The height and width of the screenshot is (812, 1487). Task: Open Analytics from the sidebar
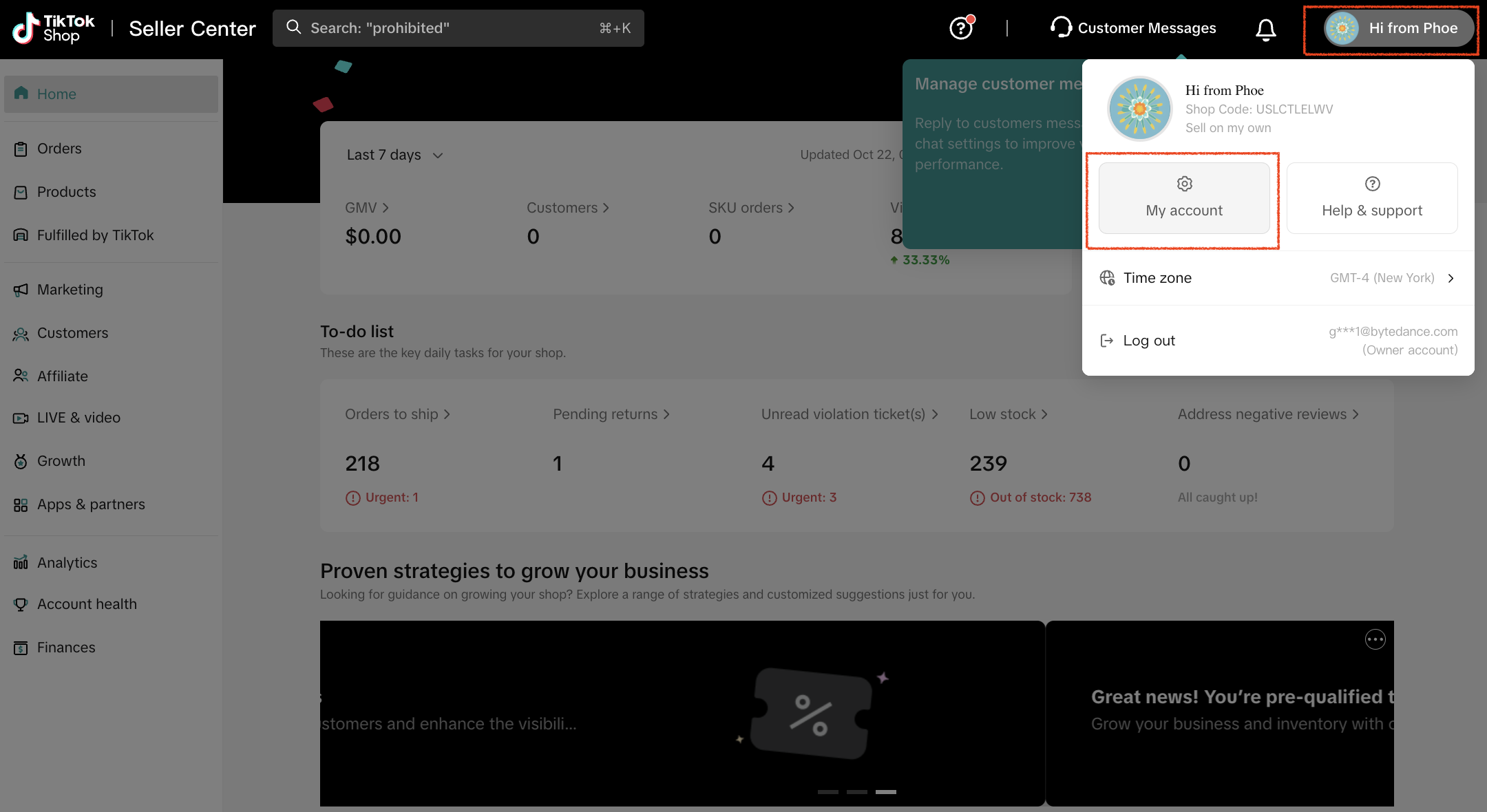coord(67,563)
